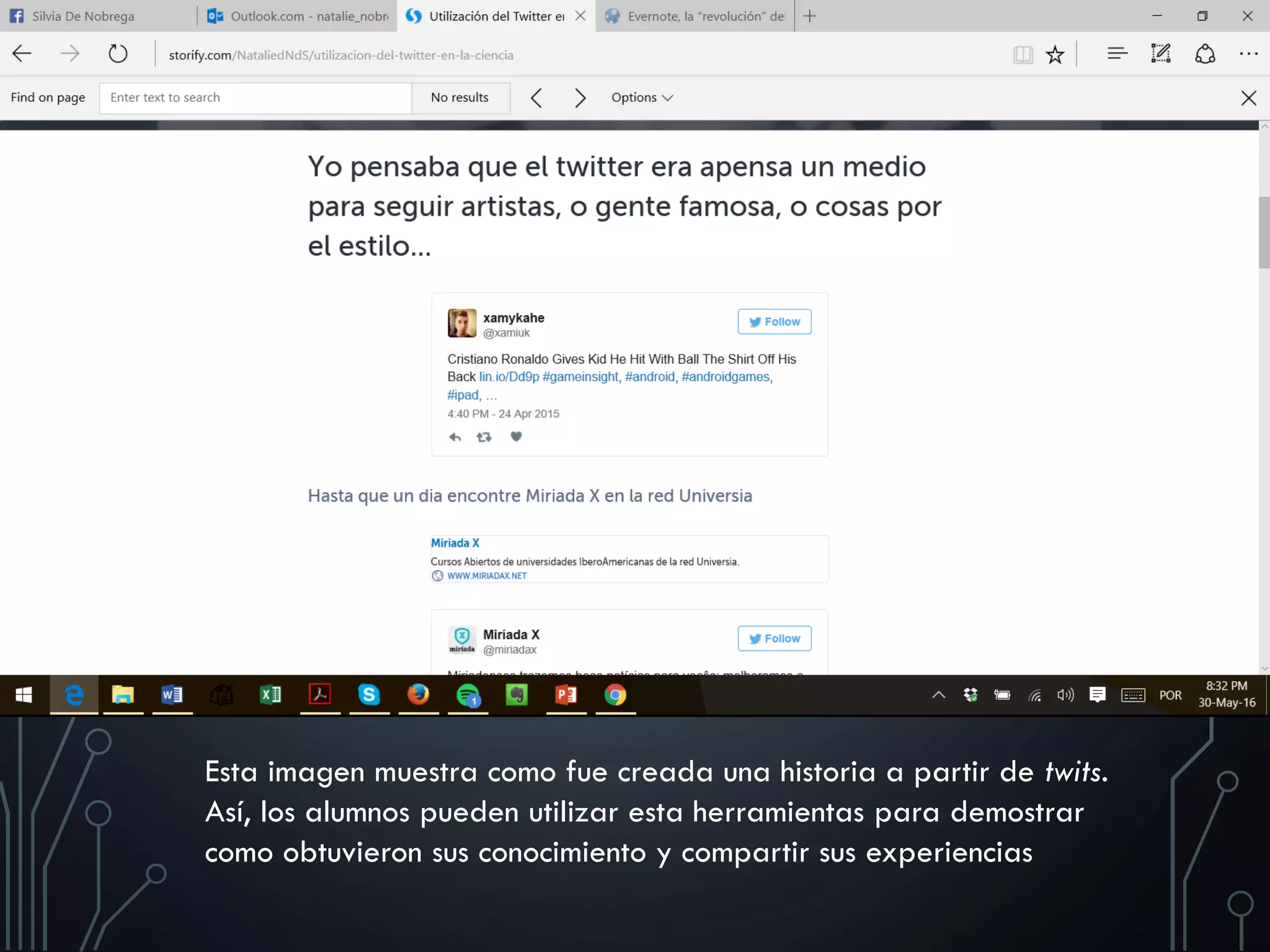This screenshot has height=952, width=1270.
Task: Click the POR input language indicator
Action: 1170,695
